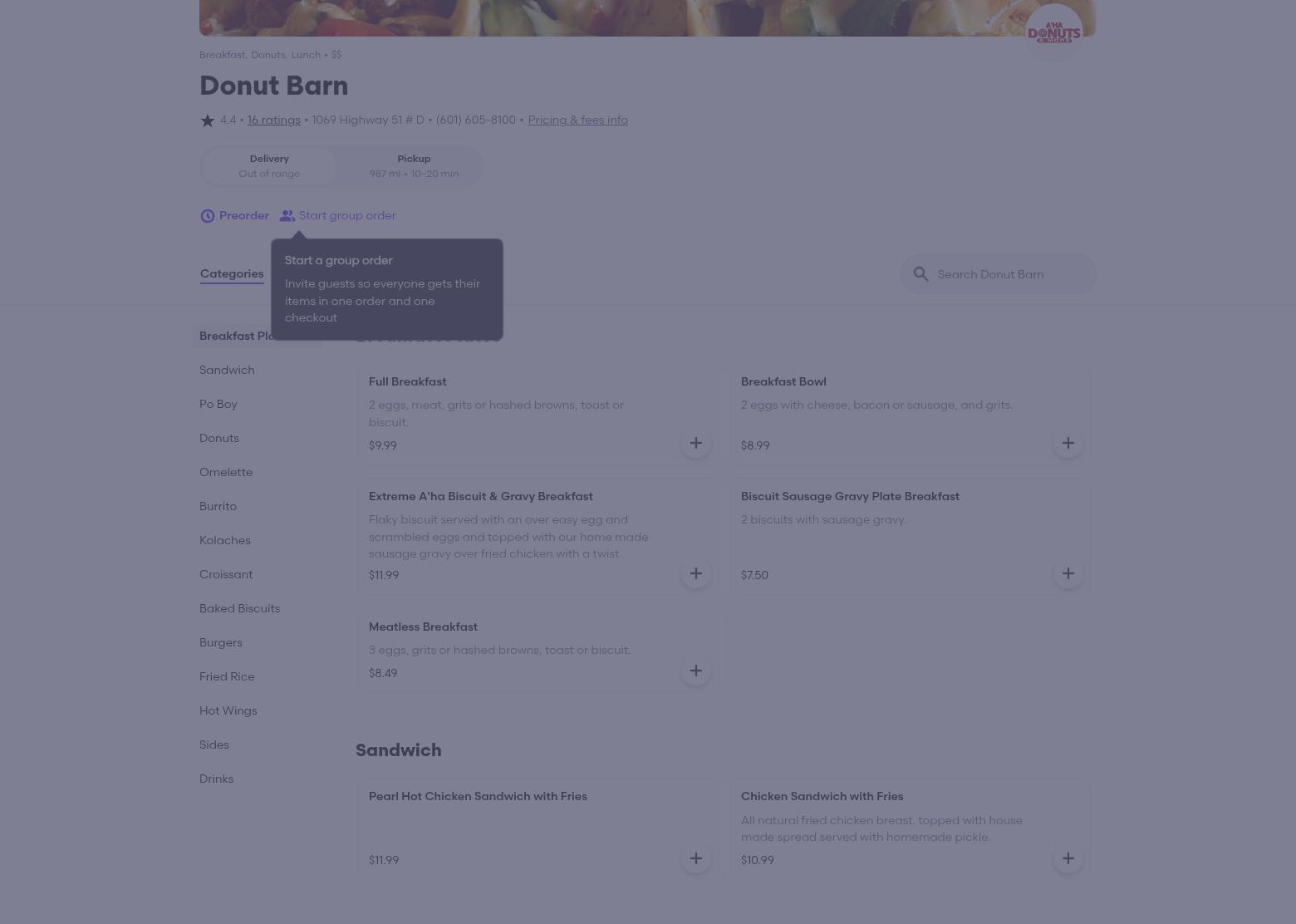Click the search magnifier icon
Image resolution: width=1296 pixels, height=924 pixels.
(x=920, y=274)
